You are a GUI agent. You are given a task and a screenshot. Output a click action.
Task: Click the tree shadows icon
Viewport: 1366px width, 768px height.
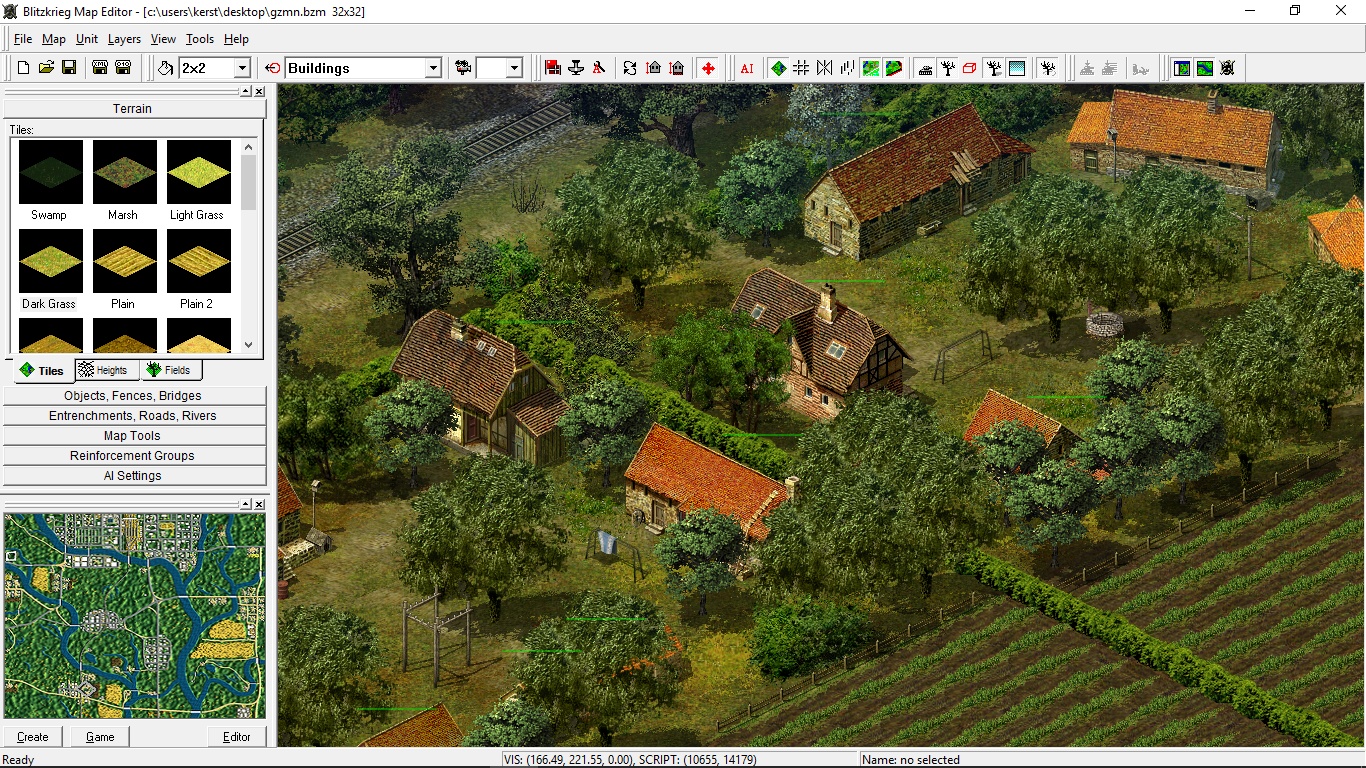click(x=994, y=68)
